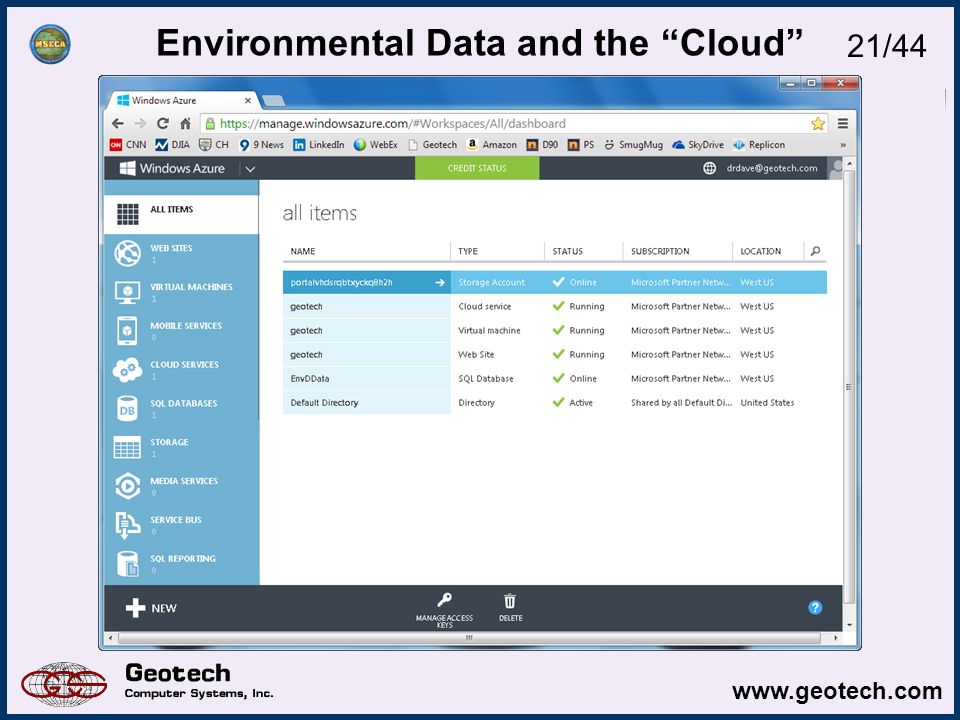The width and height of the screenshot is (960, 720).
Task: Open the WebEx bookmark
Action: coord(375,144)
